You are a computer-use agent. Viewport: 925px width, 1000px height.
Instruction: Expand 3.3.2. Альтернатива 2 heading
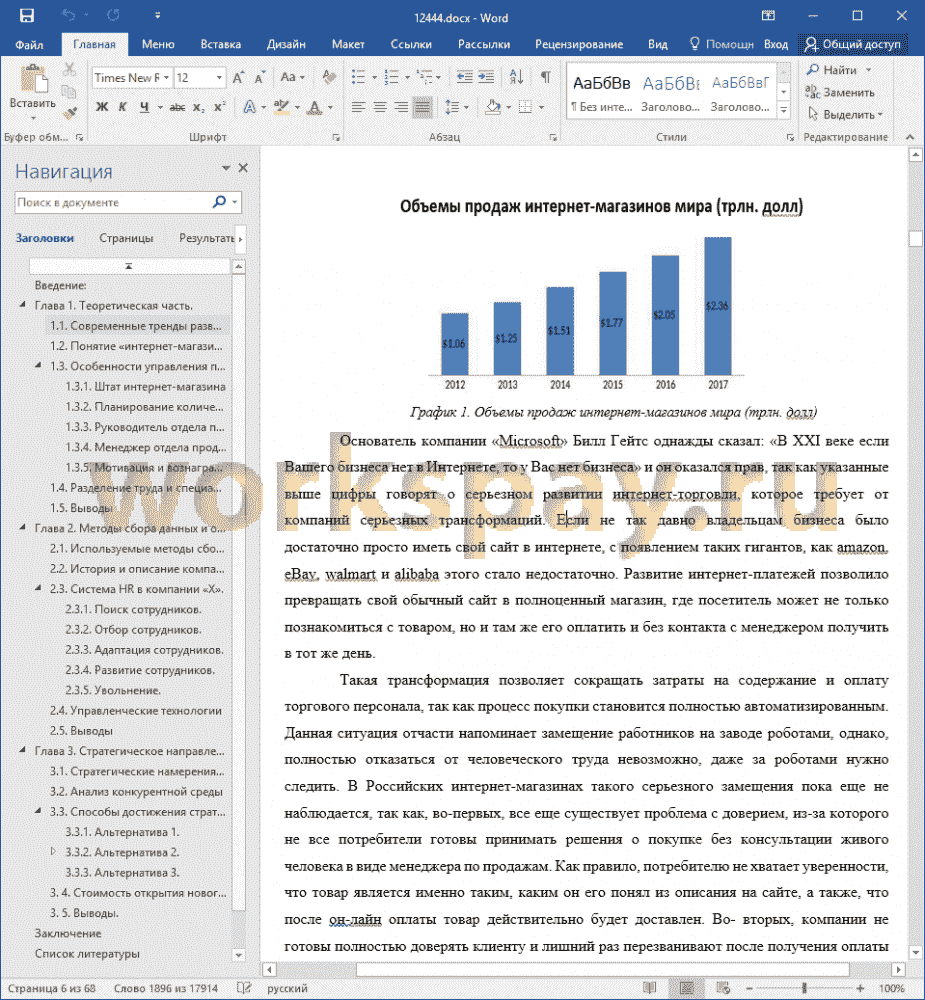pyautogui.click(x=54, y=851)
